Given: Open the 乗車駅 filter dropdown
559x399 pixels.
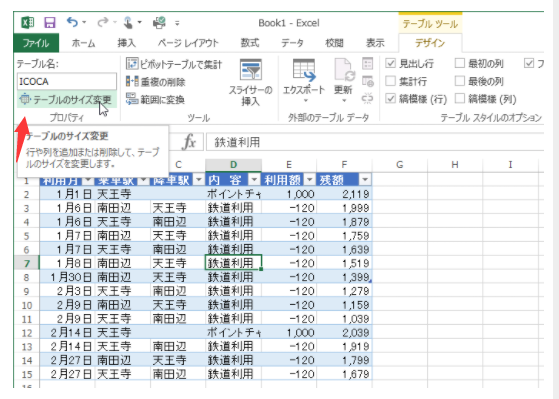Looking at the screenshot, I should click(143, 180).
